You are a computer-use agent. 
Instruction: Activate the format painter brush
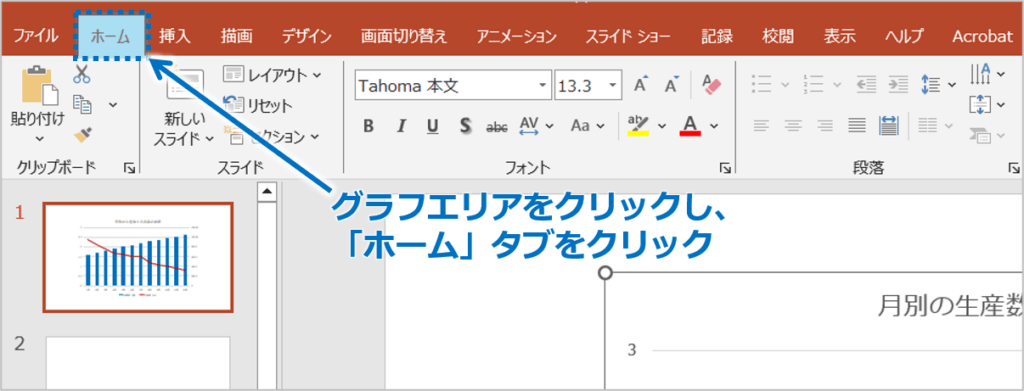point(82,134)
